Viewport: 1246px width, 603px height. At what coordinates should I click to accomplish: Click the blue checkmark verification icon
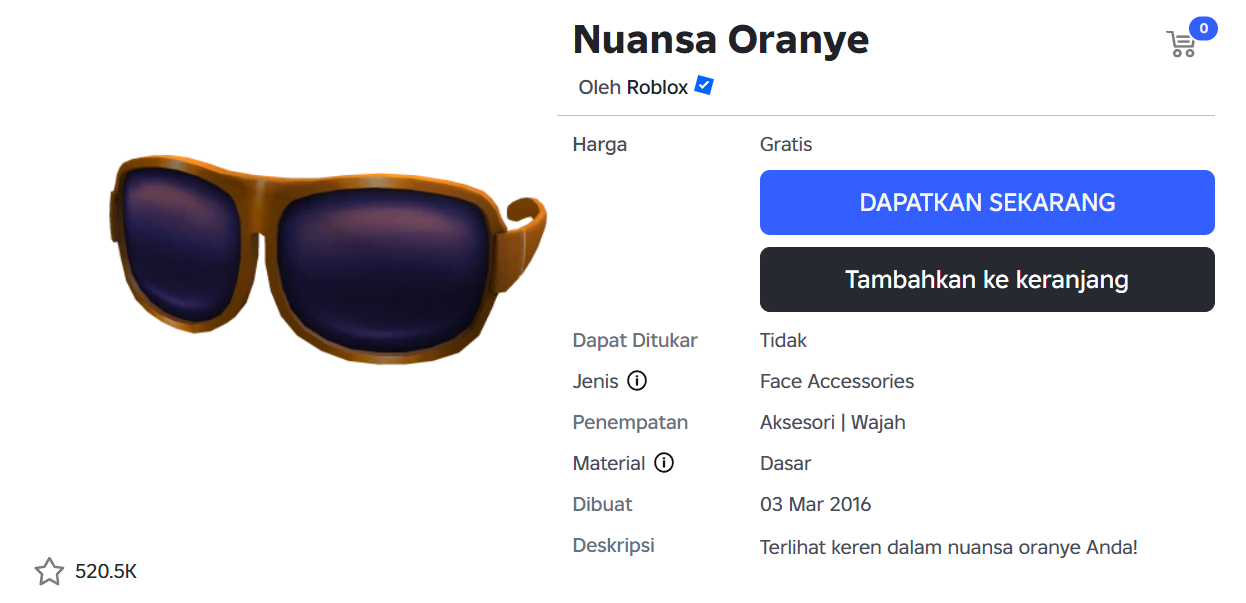[x=703, y=86]
